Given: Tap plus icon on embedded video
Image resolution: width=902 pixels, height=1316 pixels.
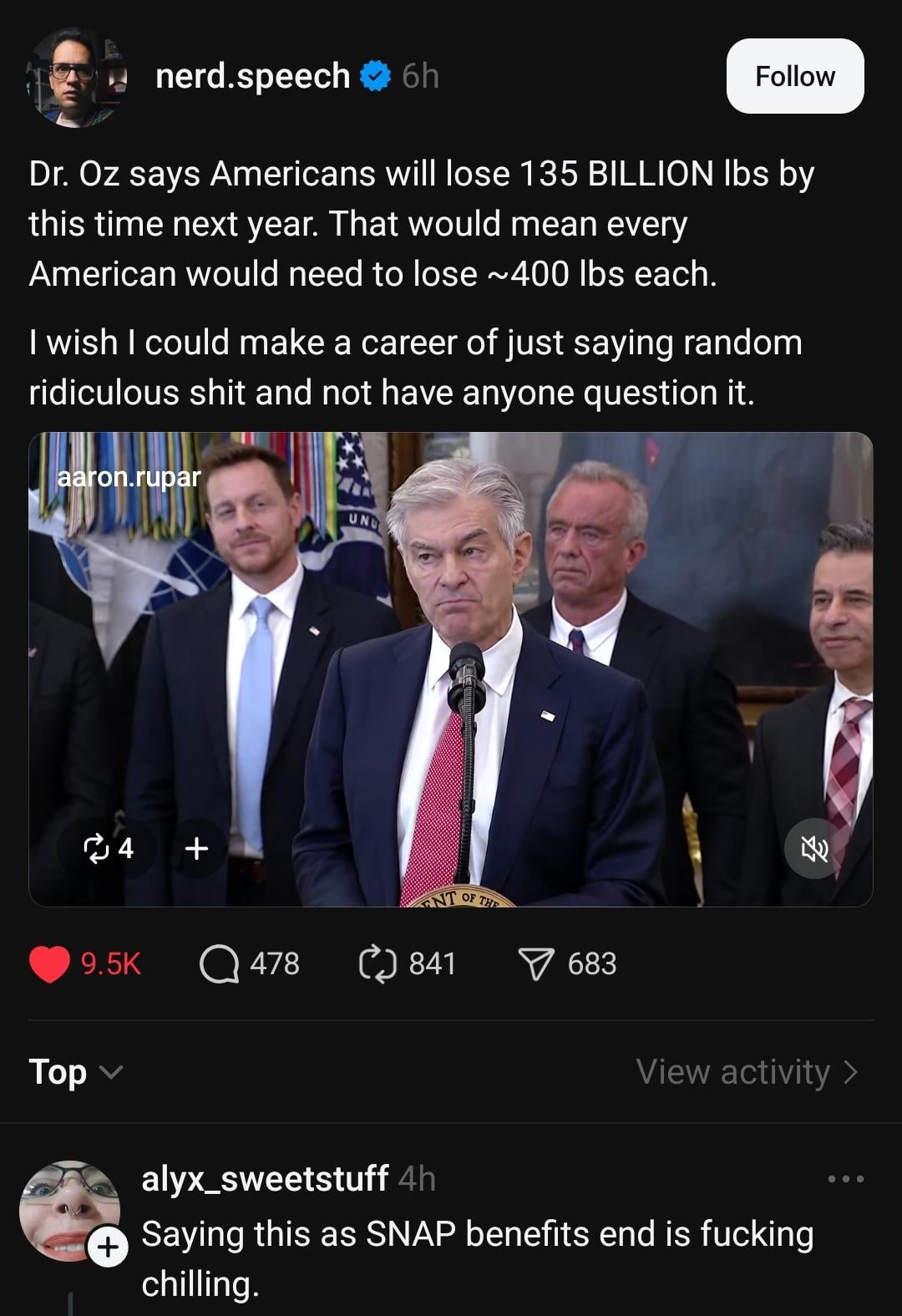Looking at the screenshot, I should coord(196,848).
